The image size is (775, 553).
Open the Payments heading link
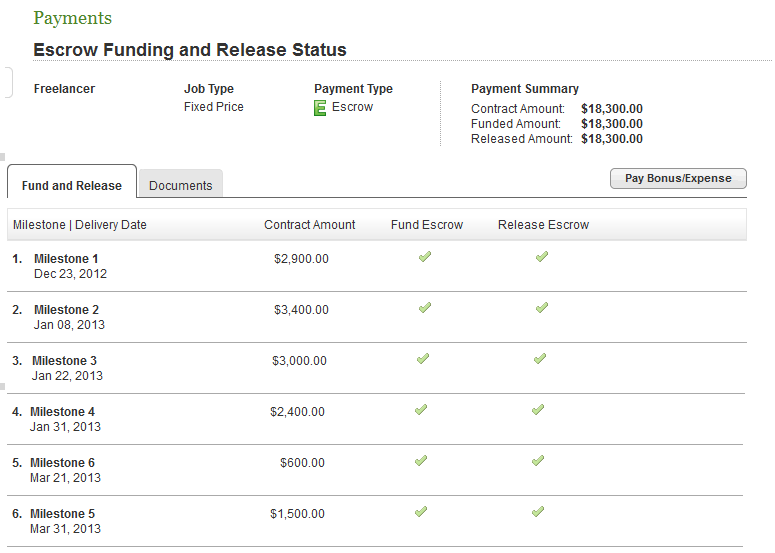pos(72,18)
